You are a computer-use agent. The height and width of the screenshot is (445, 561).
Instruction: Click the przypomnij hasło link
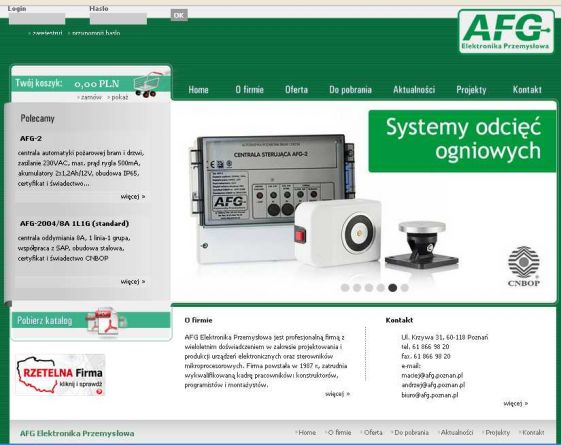[96, 33]
